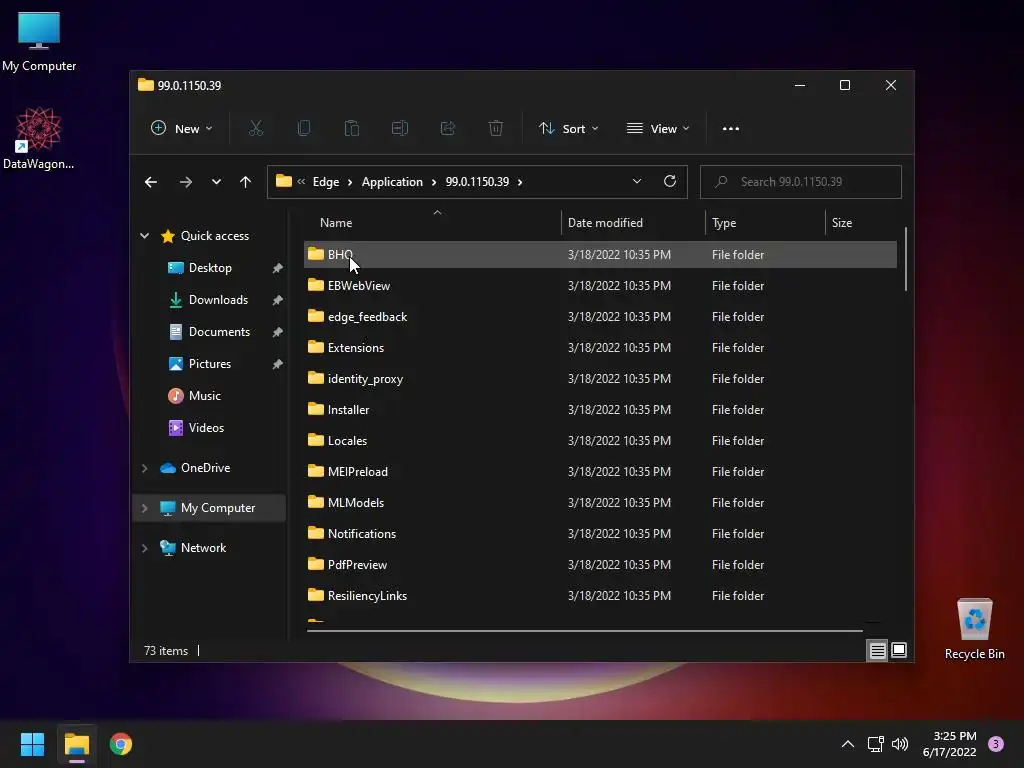
Task: Select the EBWebView folder
Action: [600, 285]
